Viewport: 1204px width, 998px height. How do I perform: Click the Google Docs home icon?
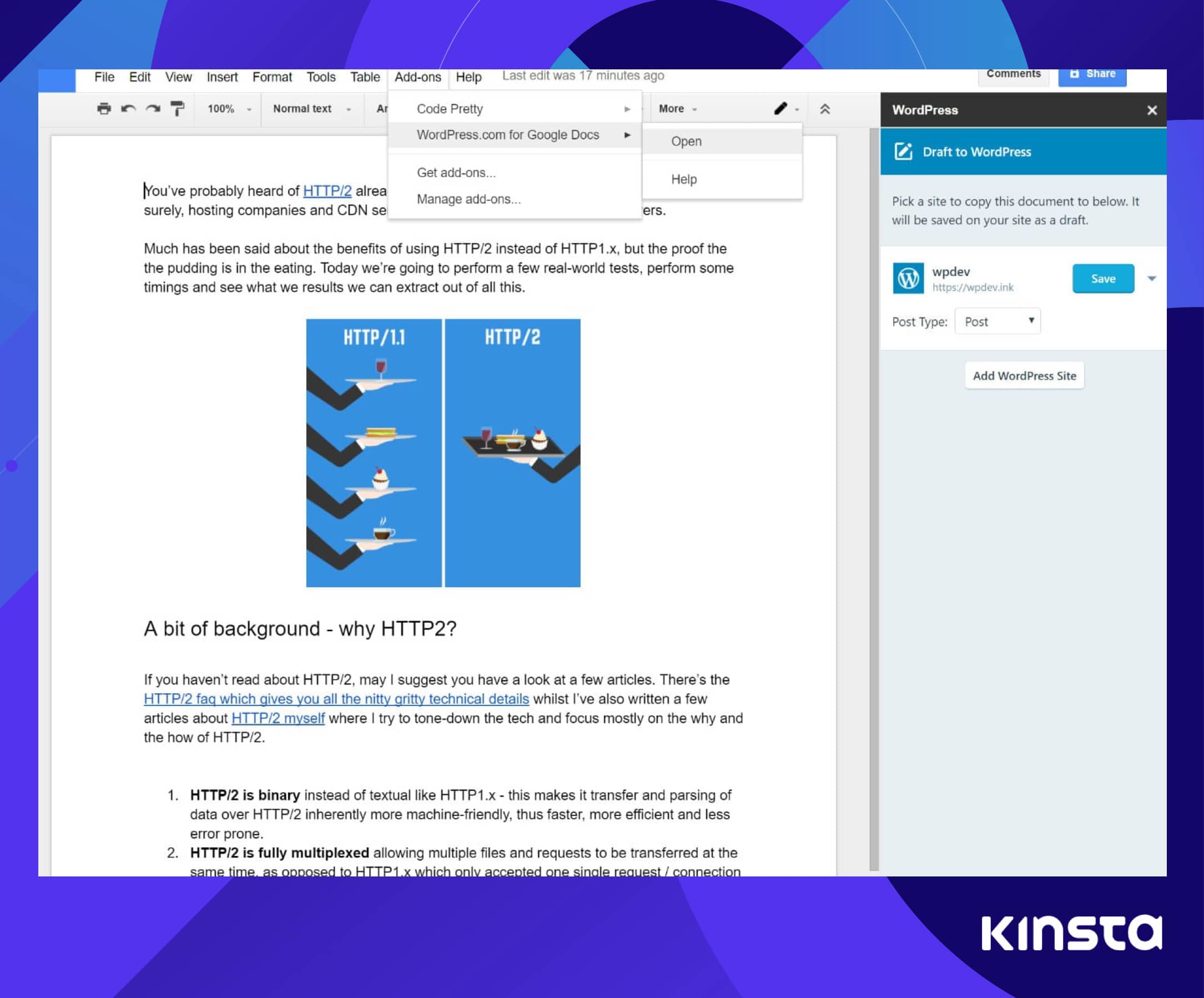(57, 80)
